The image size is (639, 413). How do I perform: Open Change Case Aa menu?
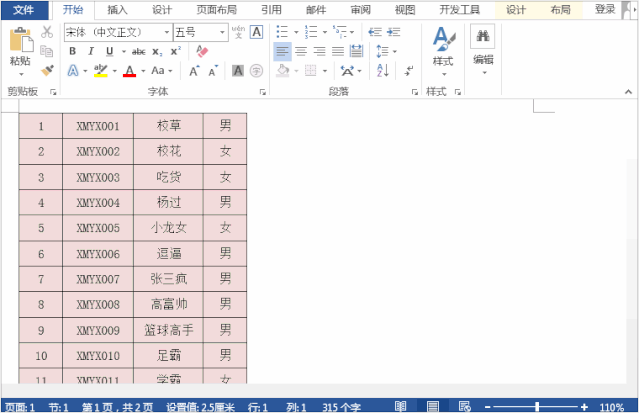tap(162, 71)
